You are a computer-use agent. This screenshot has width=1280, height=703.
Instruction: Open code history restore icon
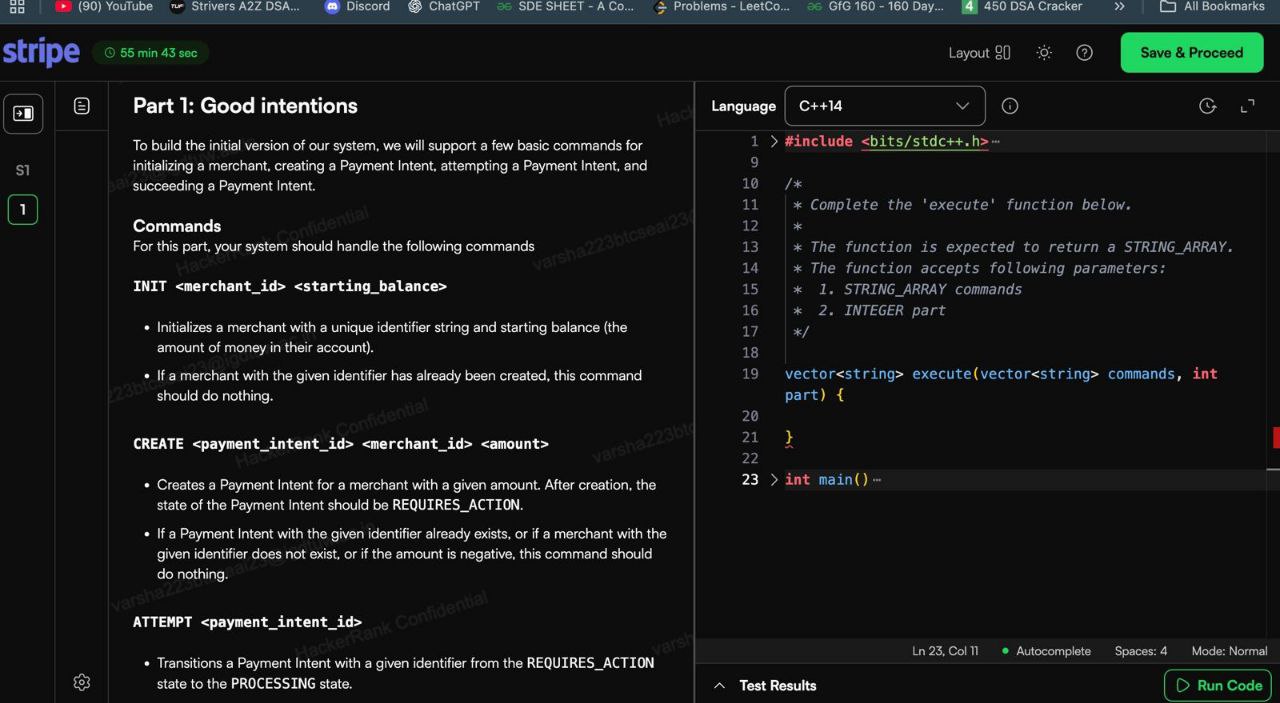[x=1207, y=106]
